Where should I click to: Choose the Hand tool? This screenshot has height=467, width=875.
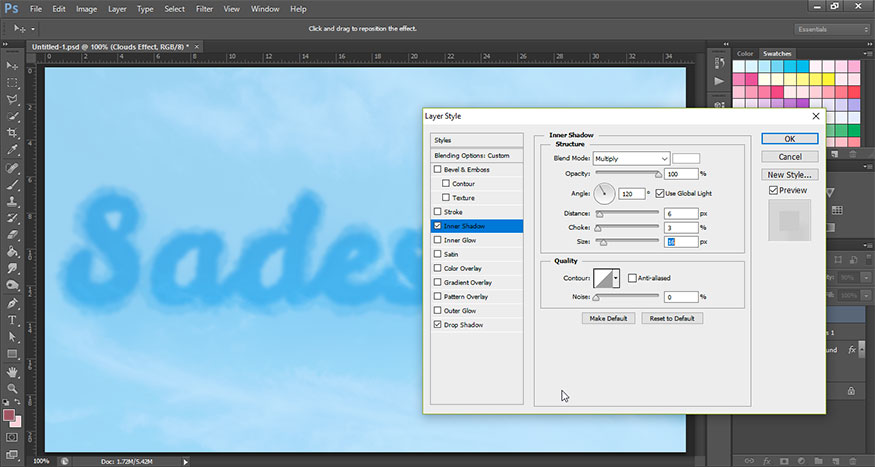[13, 371]
